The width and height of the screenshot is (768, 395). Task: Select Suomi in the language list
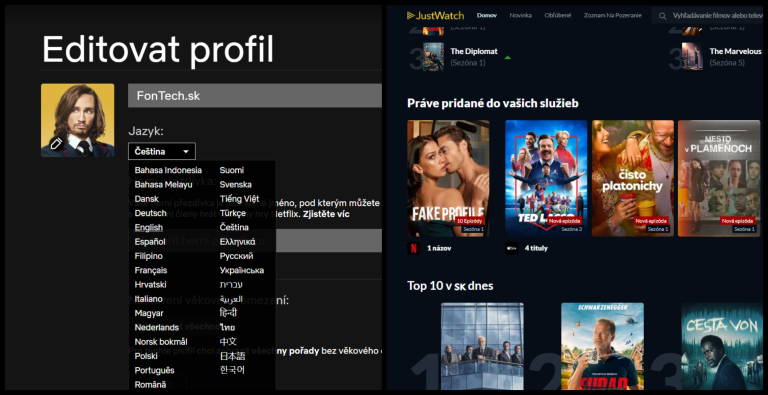click(x=232, y=171)
